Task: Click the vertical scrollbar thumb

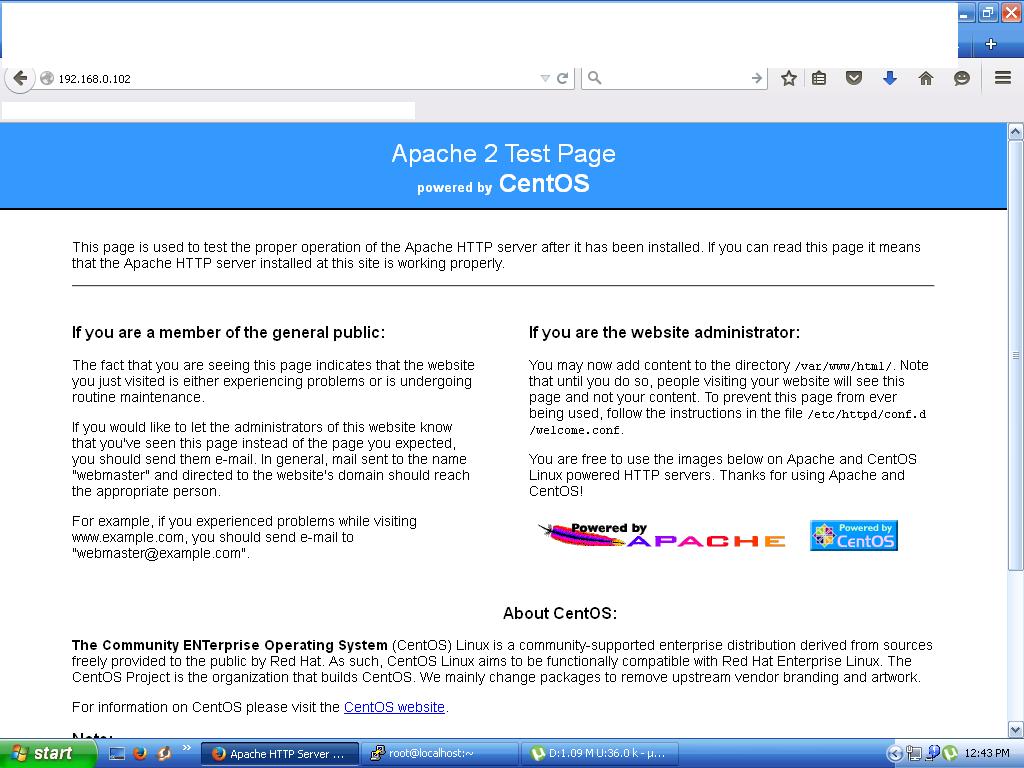Action: (1016, 355)
